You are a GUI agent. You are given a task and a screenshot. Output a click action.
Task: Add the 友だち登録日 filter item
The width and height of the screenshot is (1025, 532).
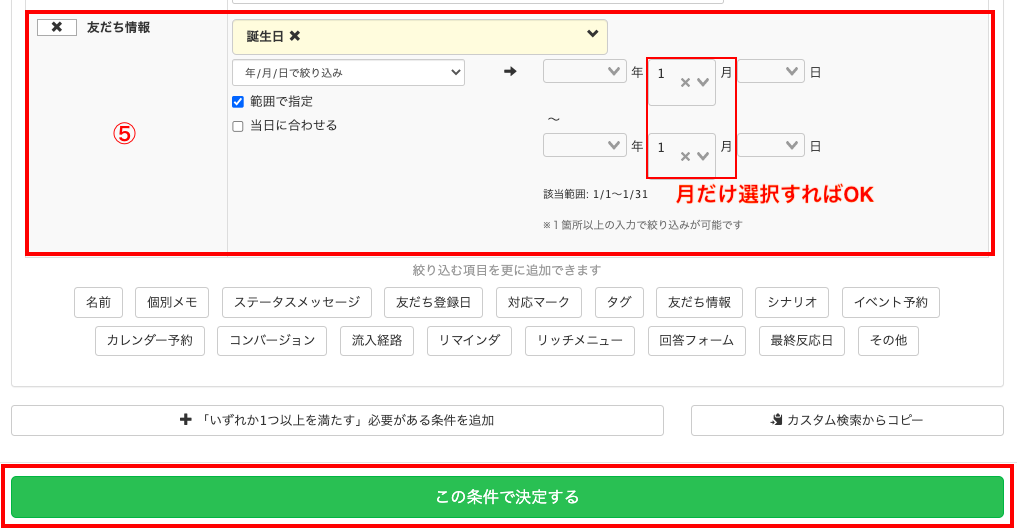coord(433,303)
